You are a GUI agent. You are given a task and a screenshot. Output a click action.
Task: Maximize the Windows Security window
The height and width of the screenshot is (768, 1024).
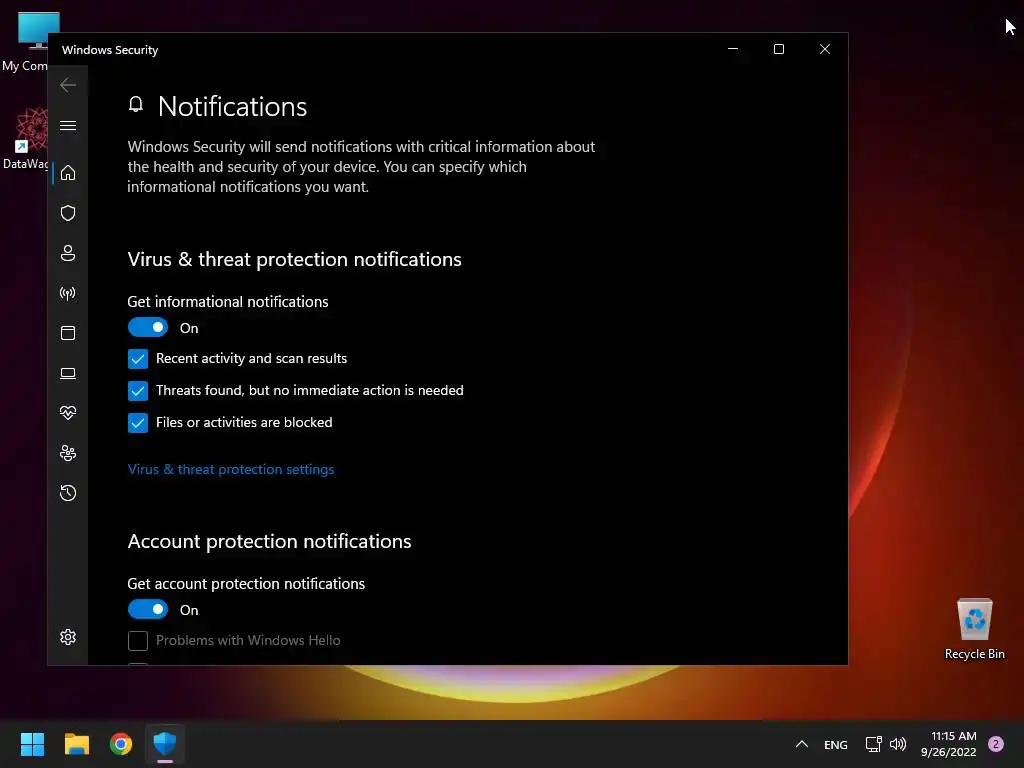tap(778, 49)
